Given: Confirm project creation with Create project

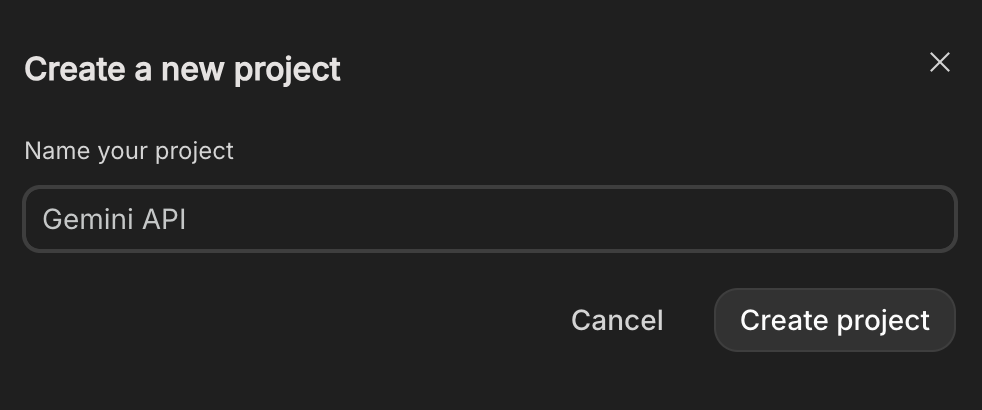Looking at the screenshot, I should pyautogui.click(x=834, y=320).
